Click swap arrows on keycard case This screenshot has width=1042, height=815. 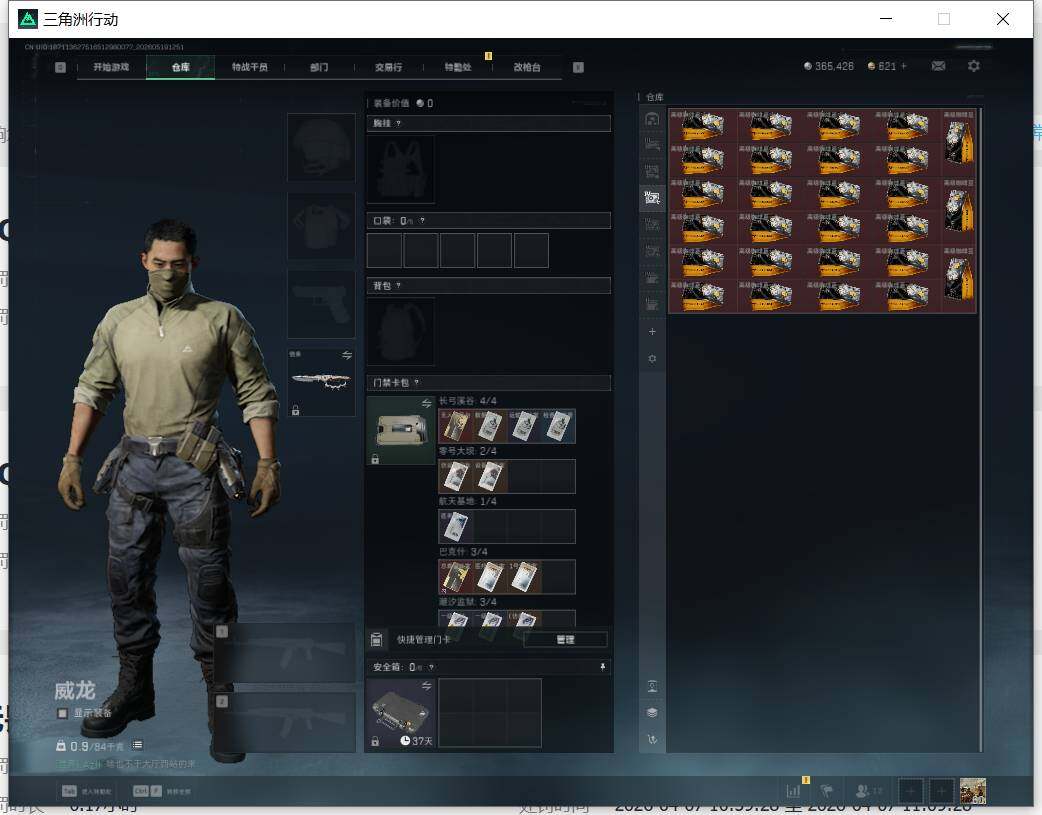tap(427, 404)
